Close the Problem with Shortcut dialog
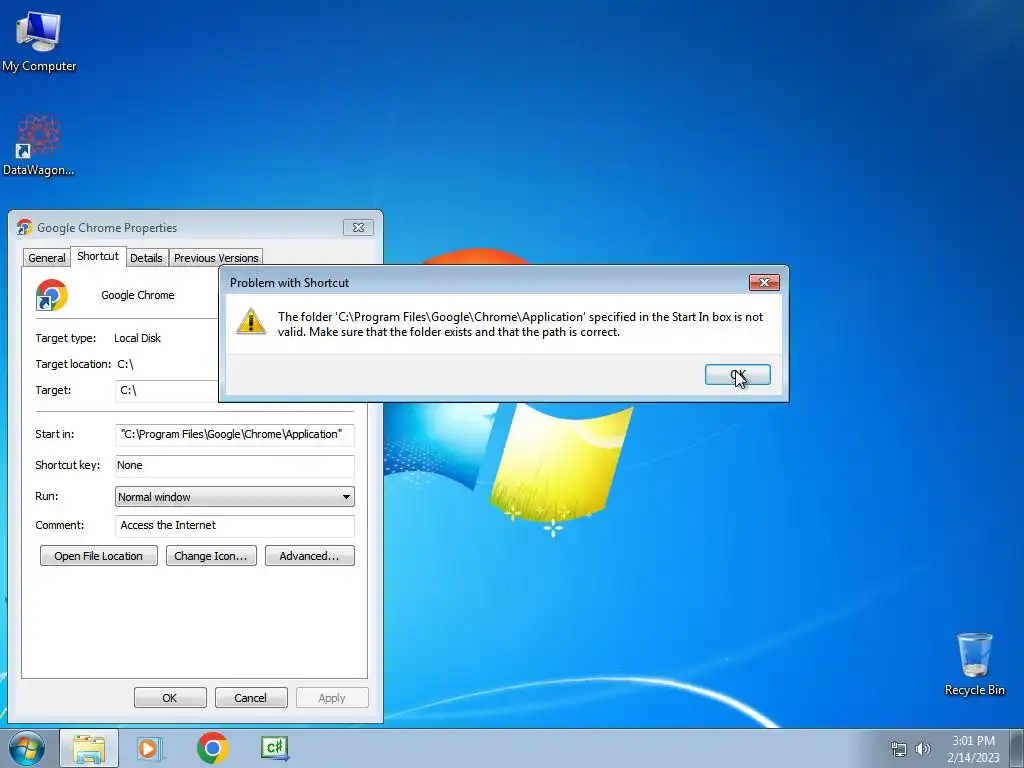 (764, 282)
